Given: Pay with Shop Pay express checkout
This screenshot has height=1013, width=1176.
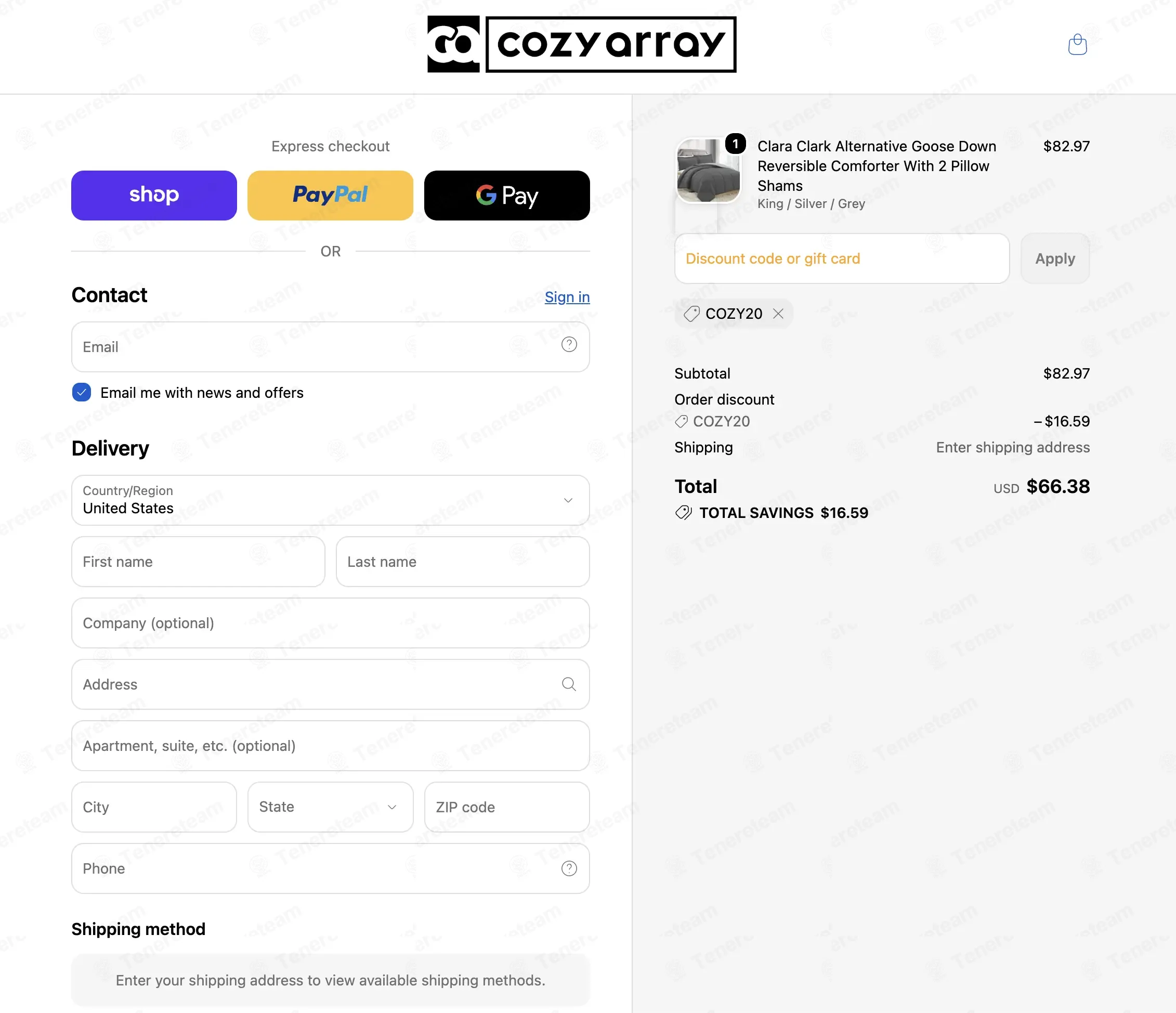Looking at the screenshot, I should 154,196.
